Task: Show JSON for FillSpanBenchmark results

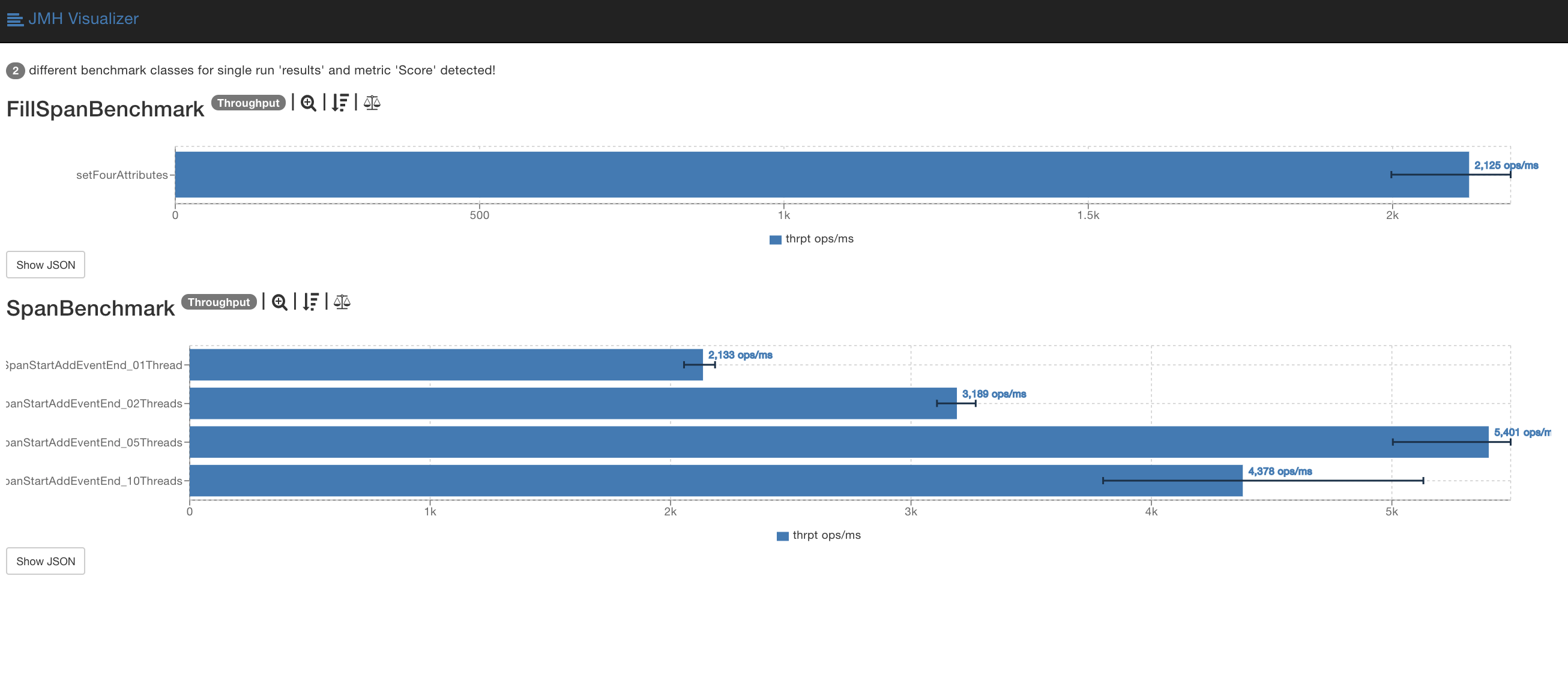Action: tap(45, 265)
